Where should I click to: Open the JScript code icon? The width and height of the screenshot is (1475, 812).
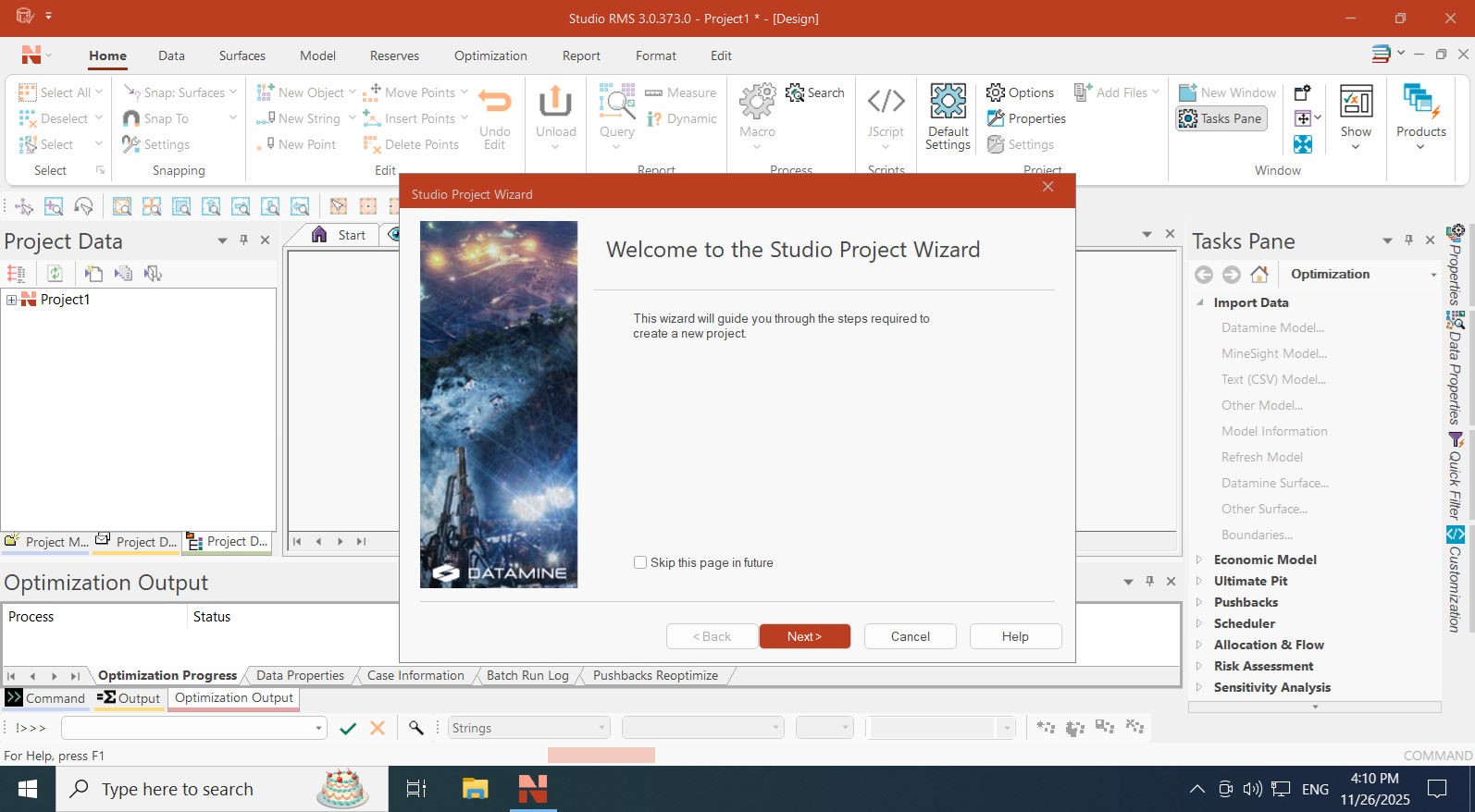point(886,101)
